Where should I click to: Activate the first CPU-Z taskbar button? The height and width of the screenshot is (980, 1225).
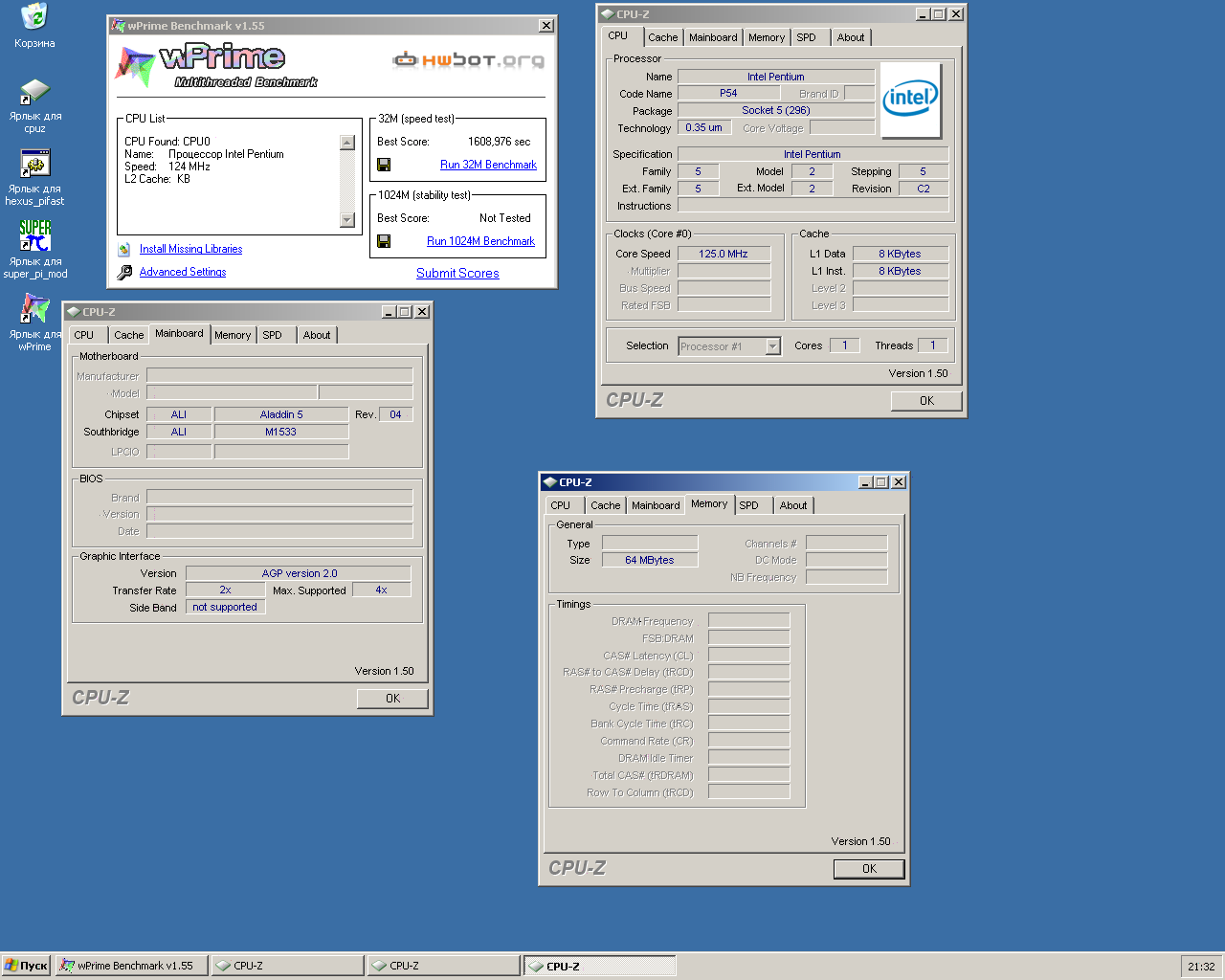(x=287, y=966)
